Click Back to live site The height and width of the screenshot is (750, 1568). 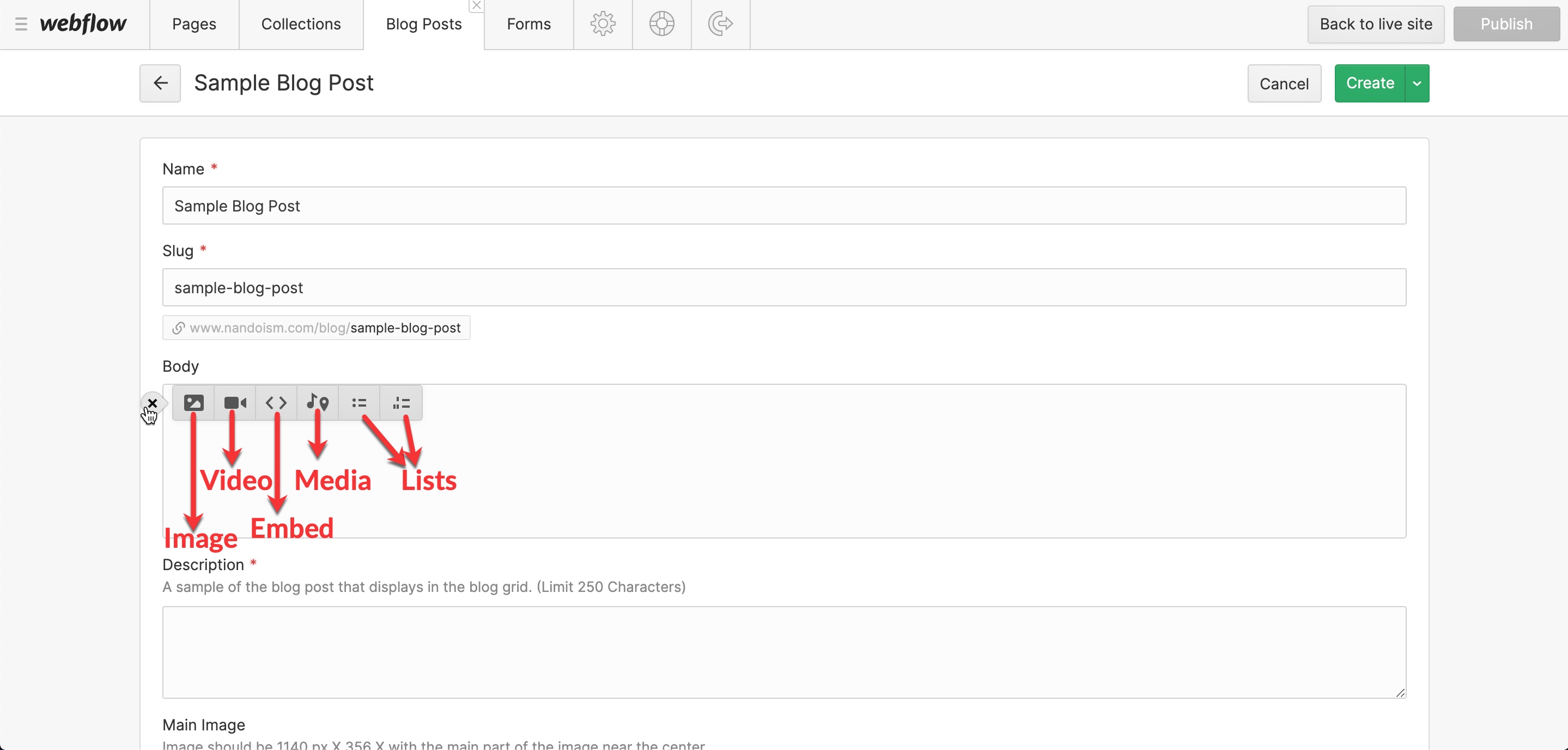(x=1376, y=25)
